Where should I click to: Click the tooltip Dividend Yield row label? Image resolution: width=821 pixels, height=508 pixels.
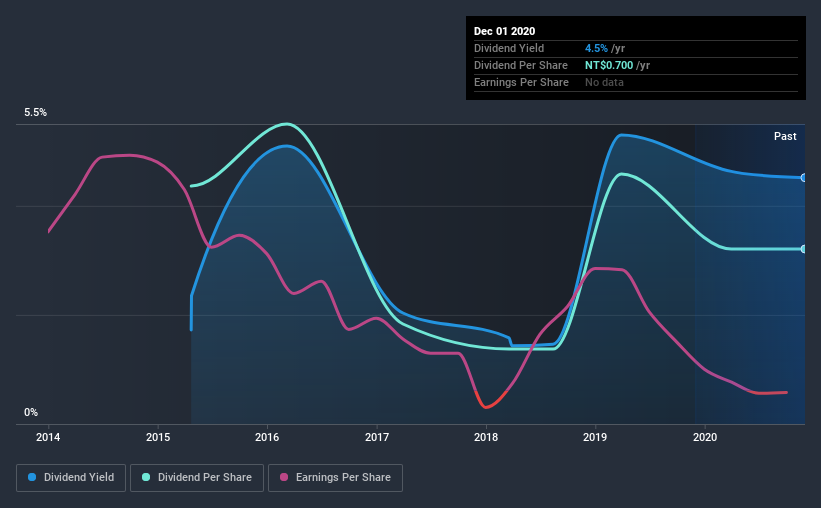[509, 48]
